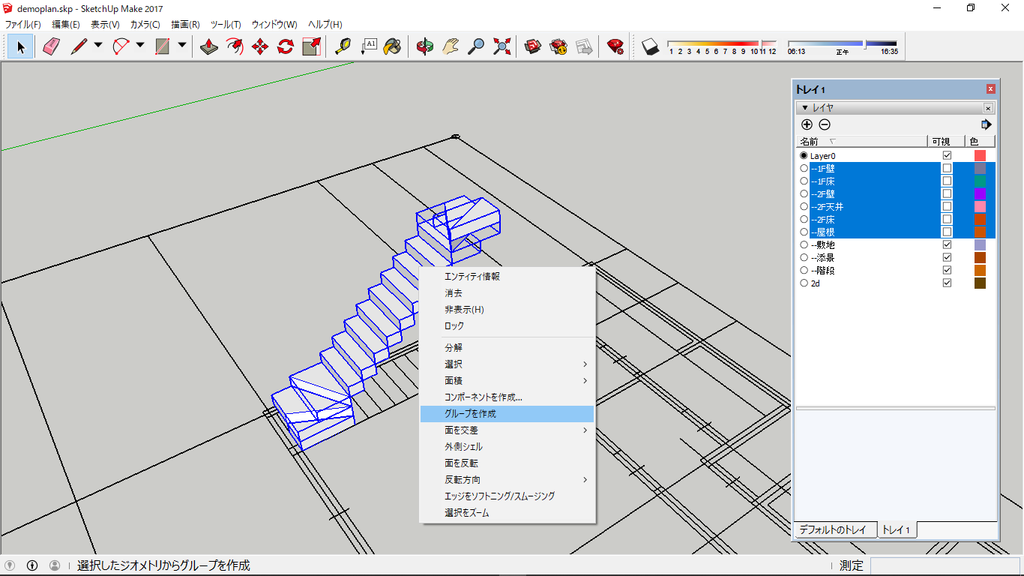Select the Text label tool
Image resolution: width=1024 pixels, height=576 pixels.
click(x=368, y=46)
